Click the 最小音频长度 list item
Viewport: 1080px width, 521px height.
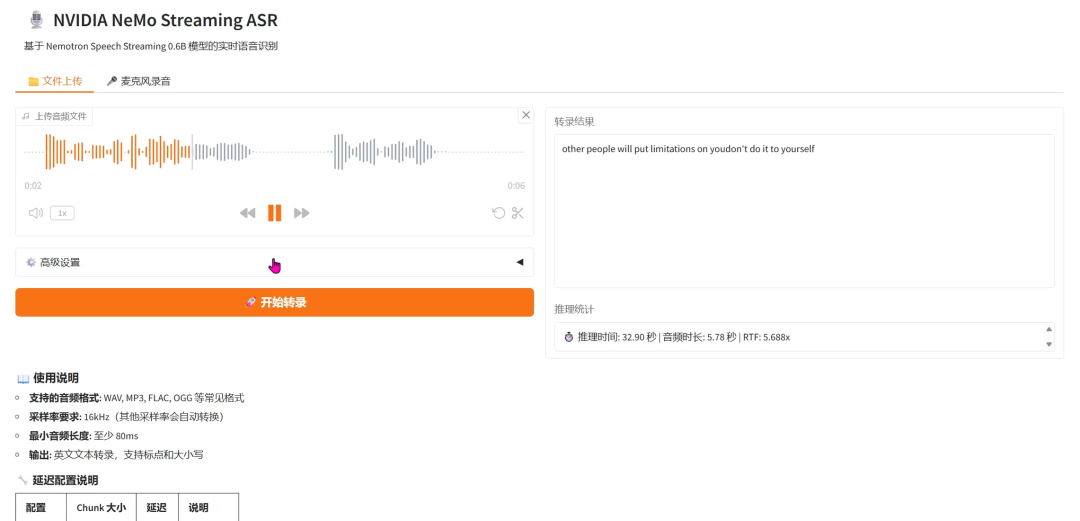[x=83, y=436]
